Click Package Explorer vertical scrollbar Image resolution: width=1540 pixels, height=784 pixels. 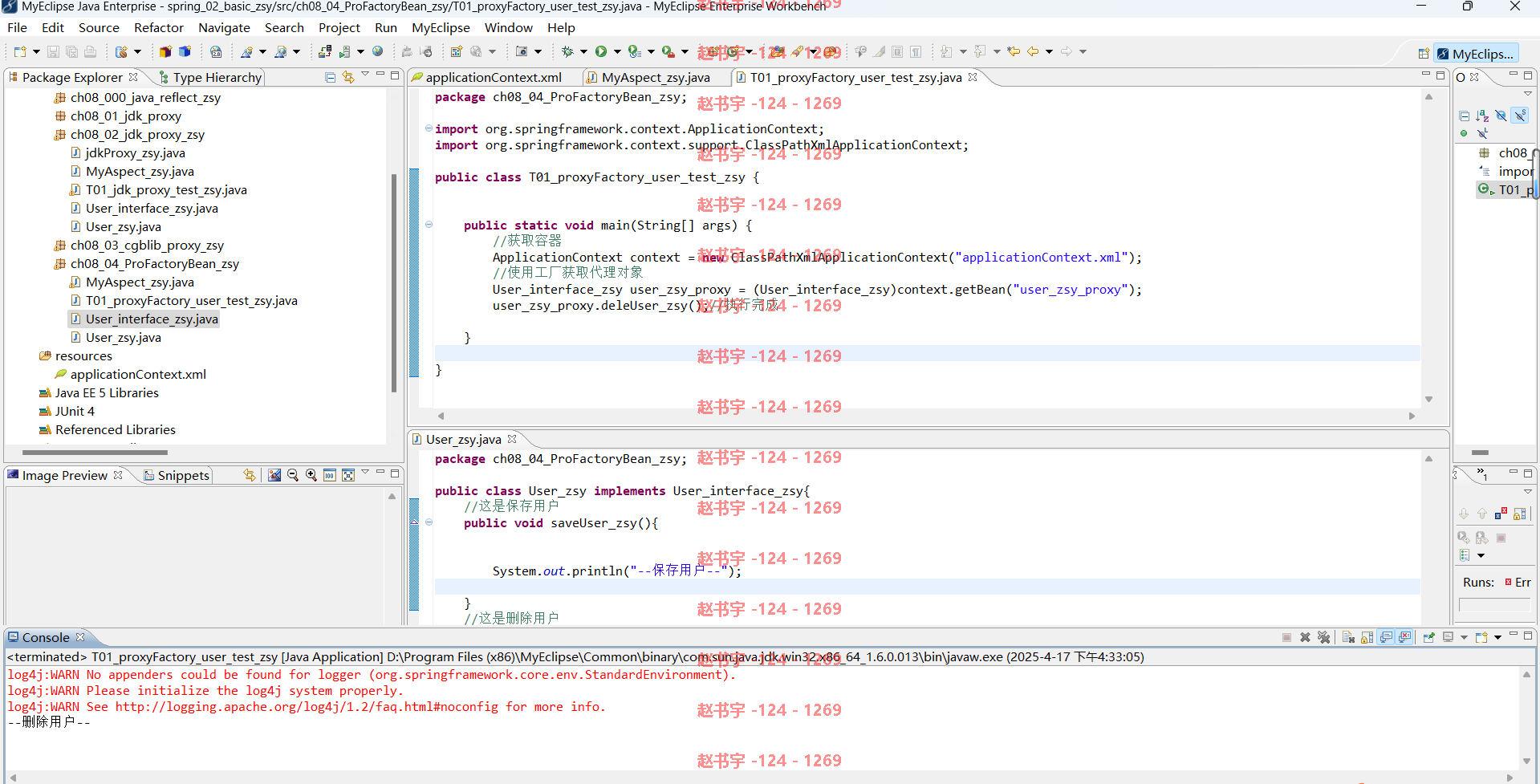click(394, 282)
